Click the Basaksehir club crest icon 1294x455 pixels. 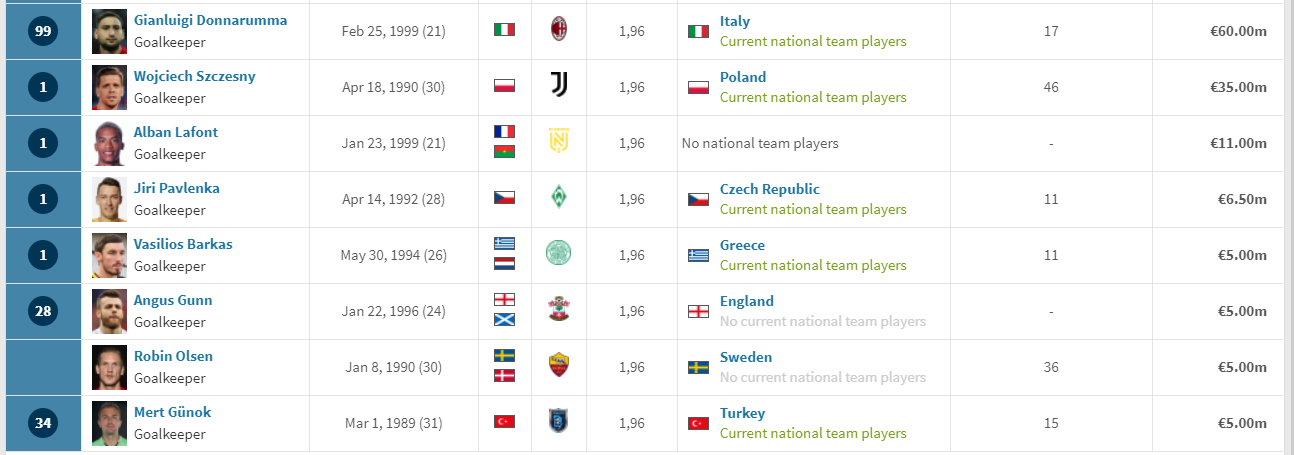[558, 422]
